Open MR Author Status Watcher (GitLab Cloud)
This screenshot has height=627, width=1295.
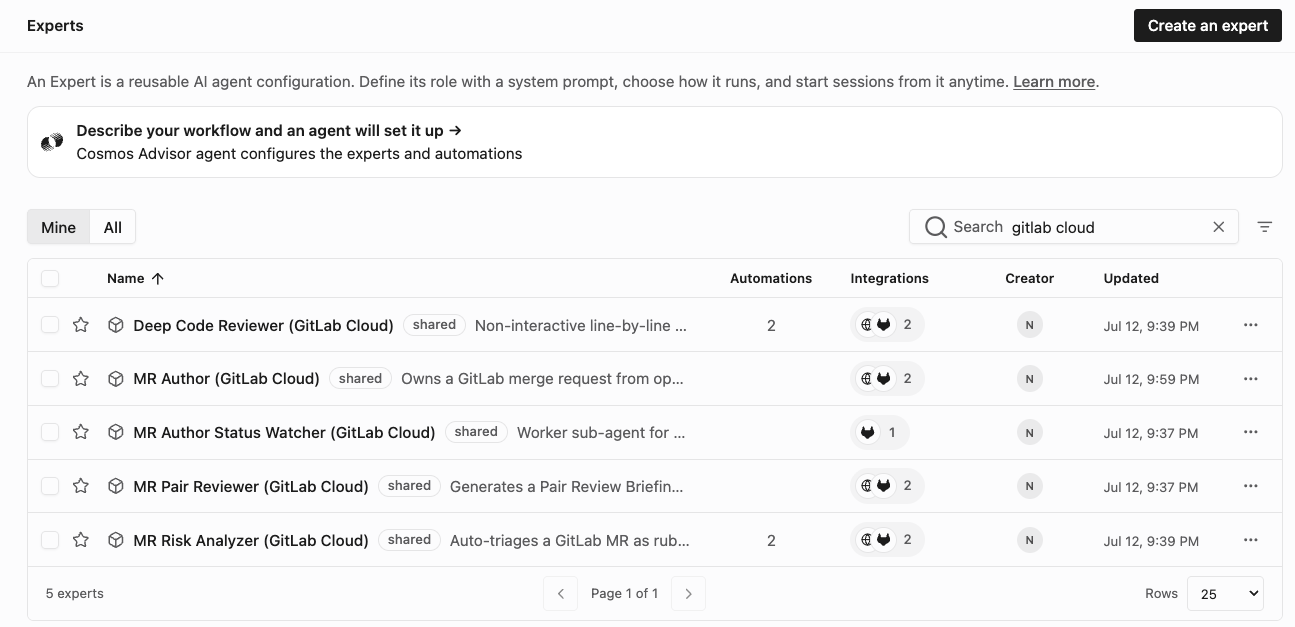[x=284, y=433]
